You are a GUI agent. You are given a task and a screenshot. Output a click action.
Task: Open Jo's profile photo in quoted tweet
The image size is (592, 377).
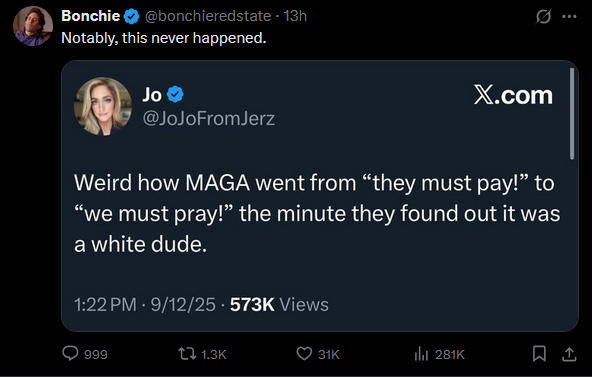[103, 106]
